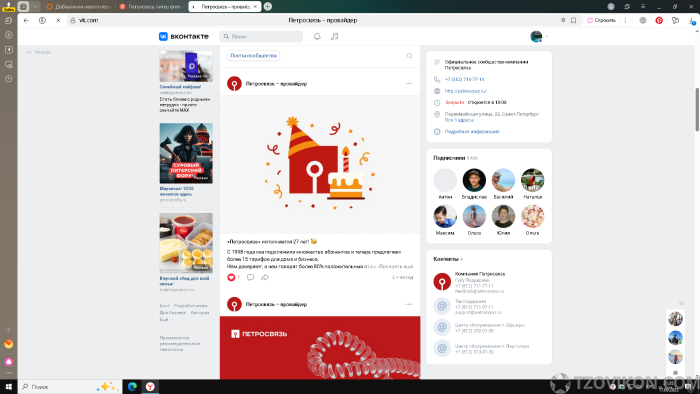Open browser menu hamburger icon
This screenshot has width=700, height=394.
point(643,6)
